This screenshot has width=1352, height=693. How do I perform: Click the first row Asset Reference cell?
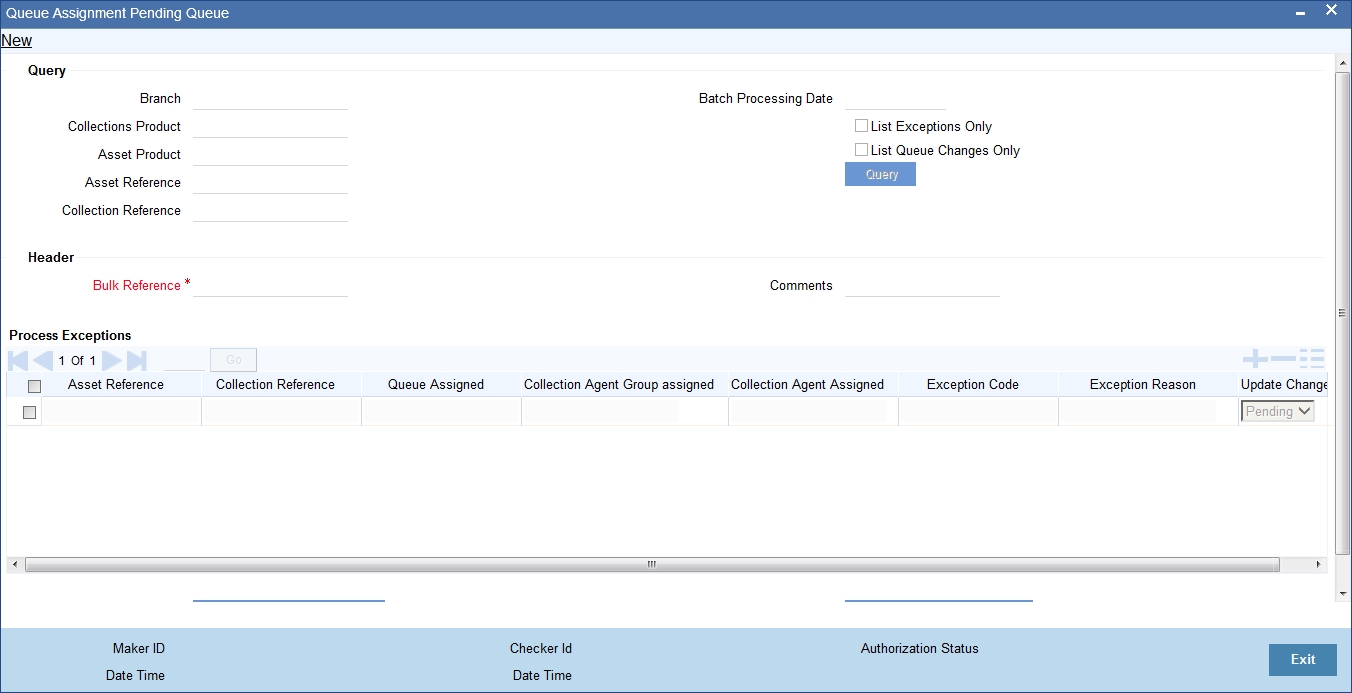tap(121, 411)
